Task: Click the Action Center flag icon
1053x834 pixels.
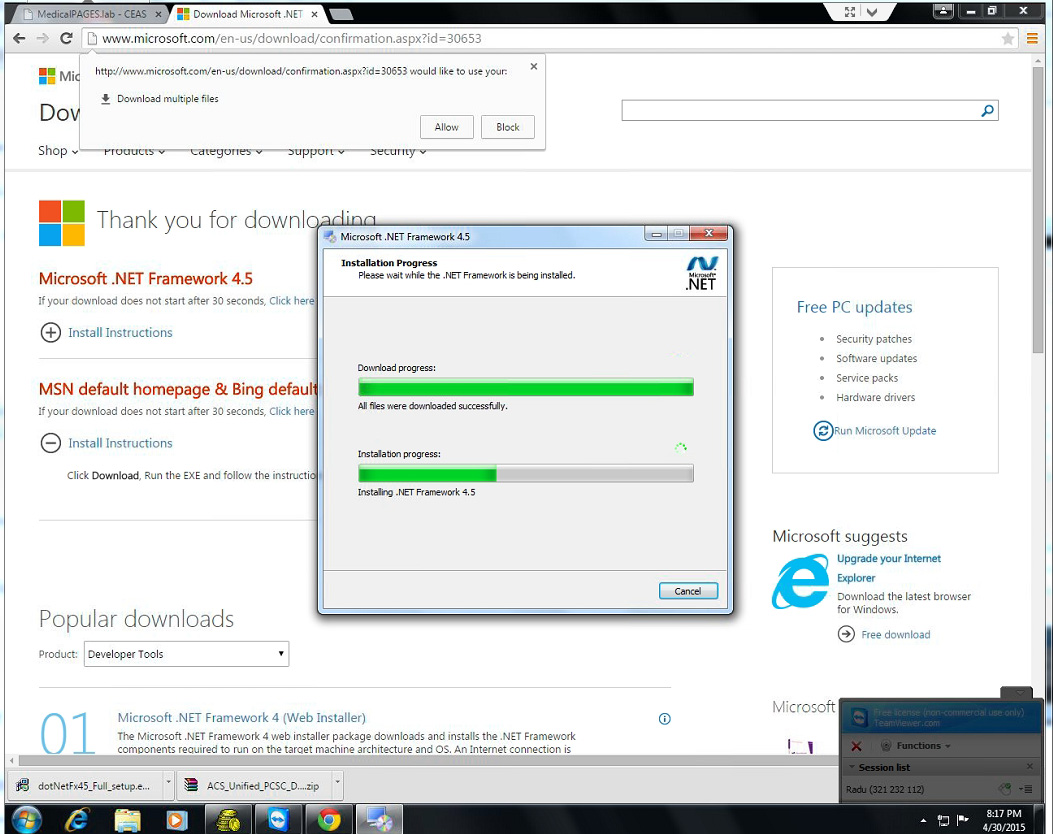Action: coord(963,820)
